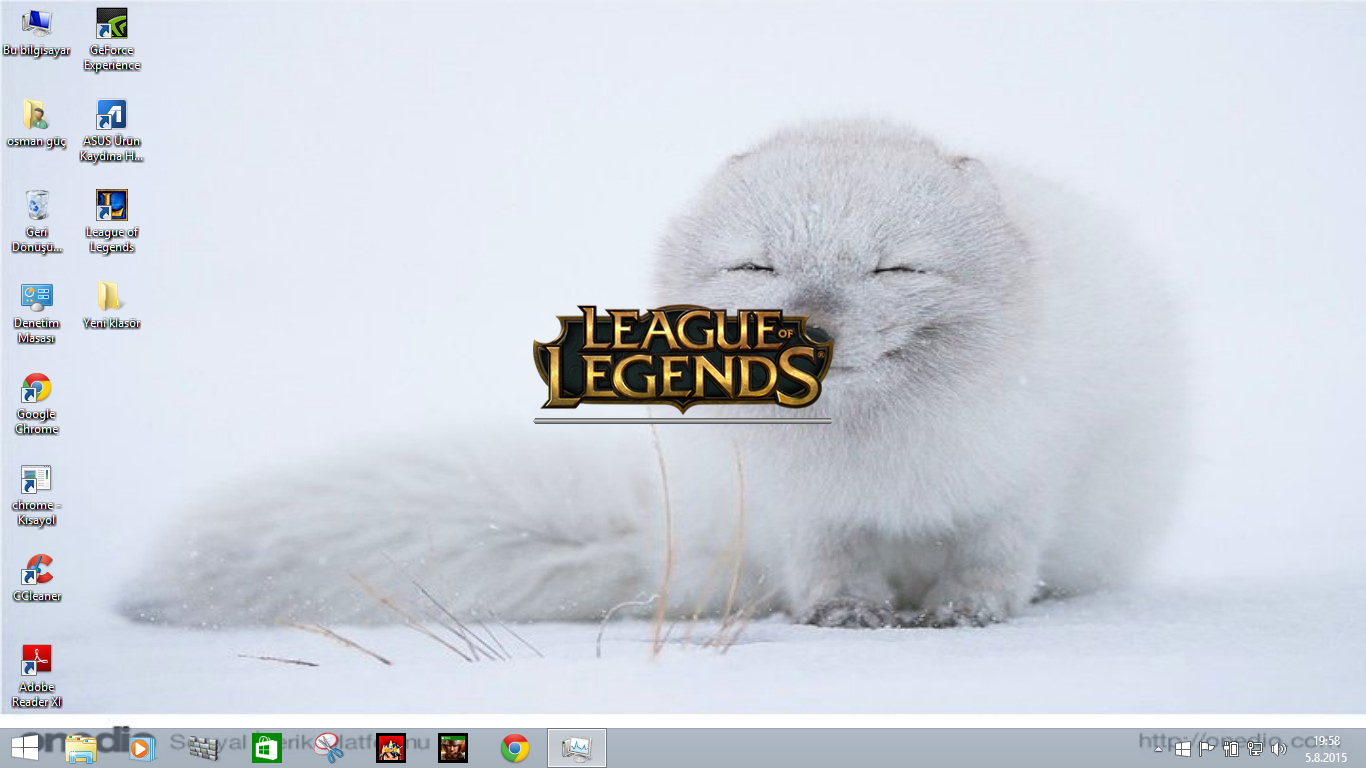Image resolution: width=1366 pixels, height=768 pixels.
Task: Launch Windows Store from the taskbar
Action: [267, 748]
